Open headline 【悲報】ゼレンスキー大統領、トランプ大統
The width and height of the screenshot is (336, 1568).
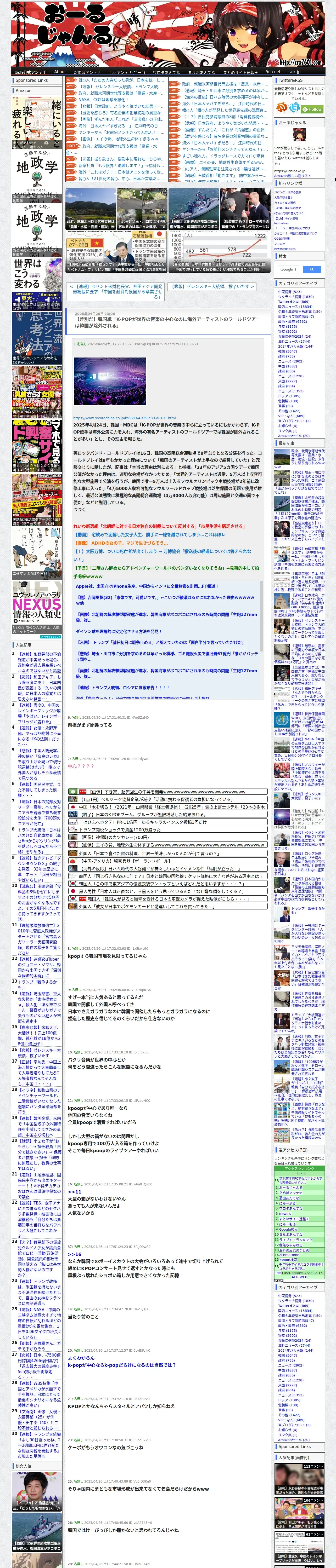pos(120,87)
